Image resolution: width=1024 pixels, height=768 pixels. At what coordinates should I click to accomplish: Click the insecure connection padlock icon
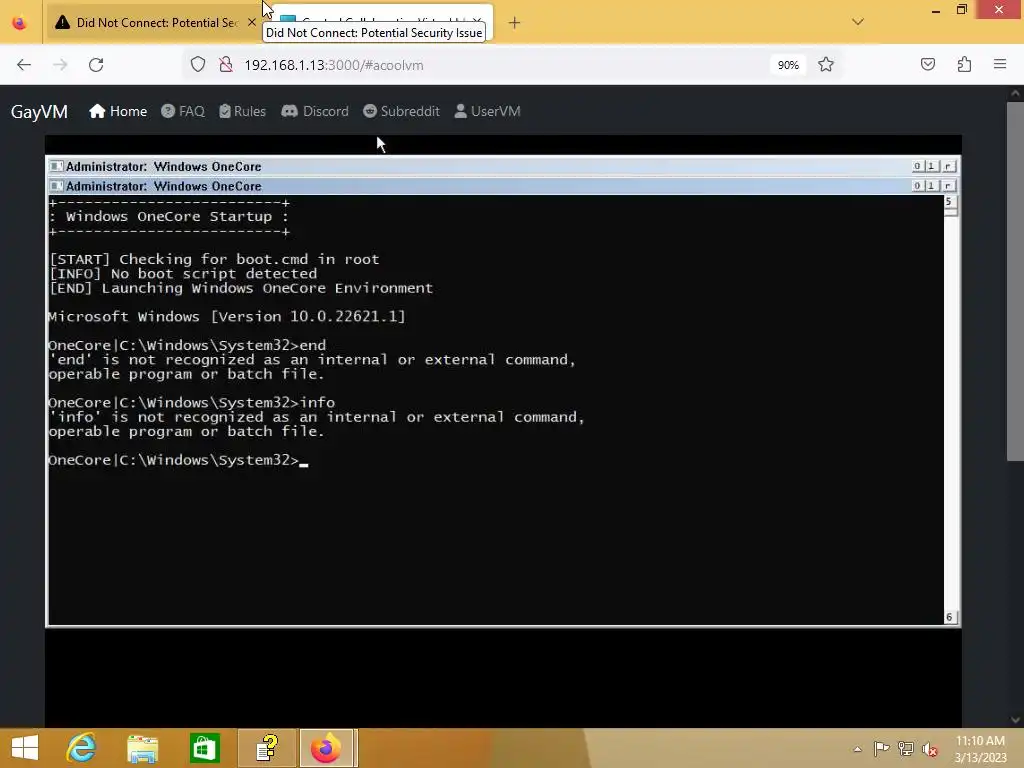point(226,65)
